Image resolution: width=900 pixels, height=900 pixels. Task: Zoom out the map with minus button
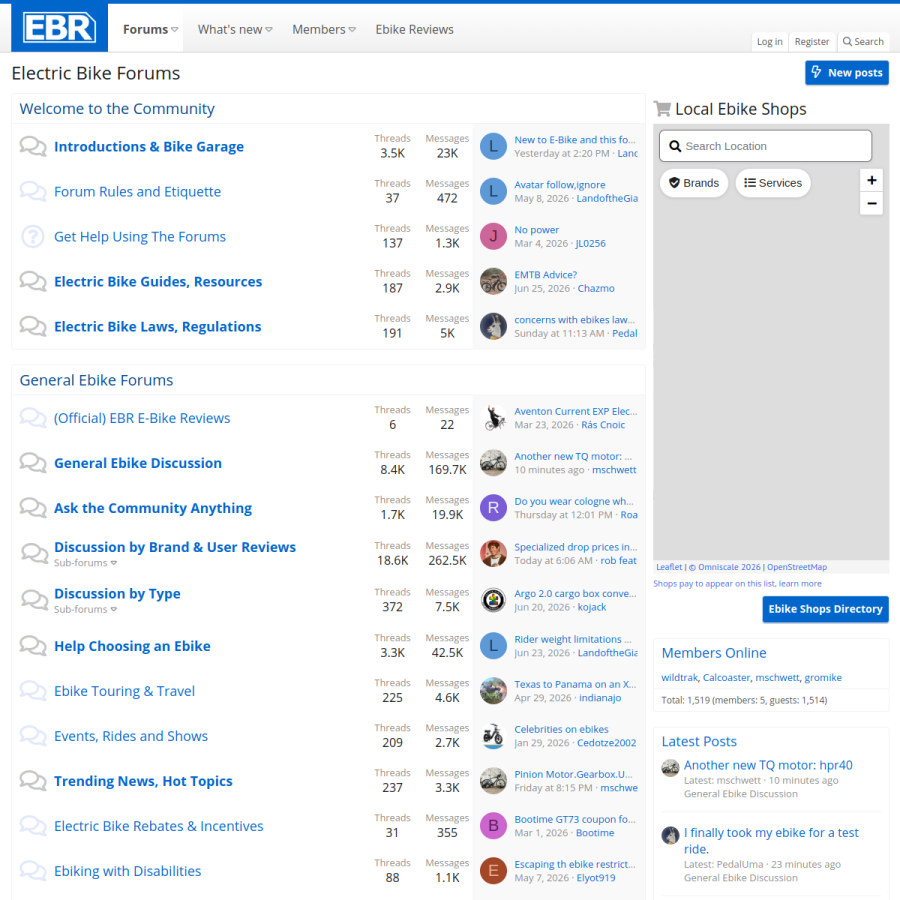click(871, 203)
